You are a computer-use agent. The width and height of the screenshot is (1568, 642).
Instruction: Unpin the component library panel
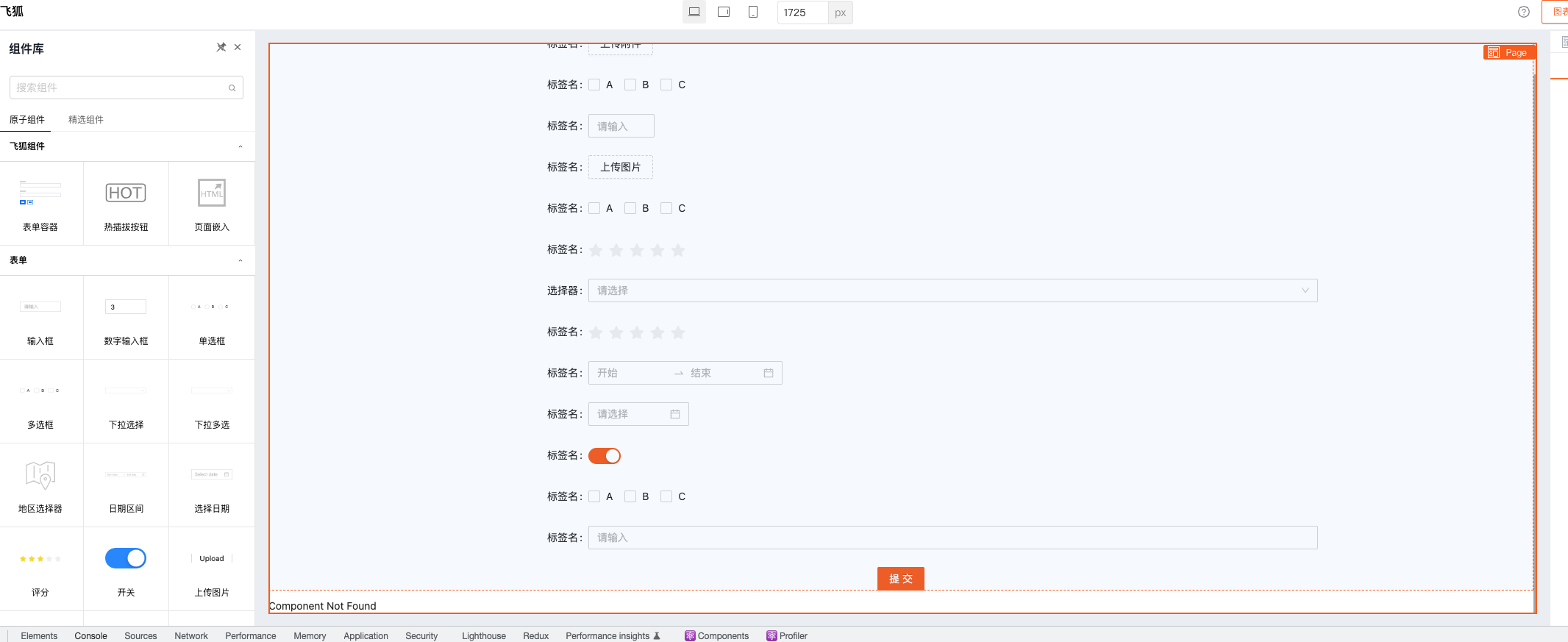(221, 47)
